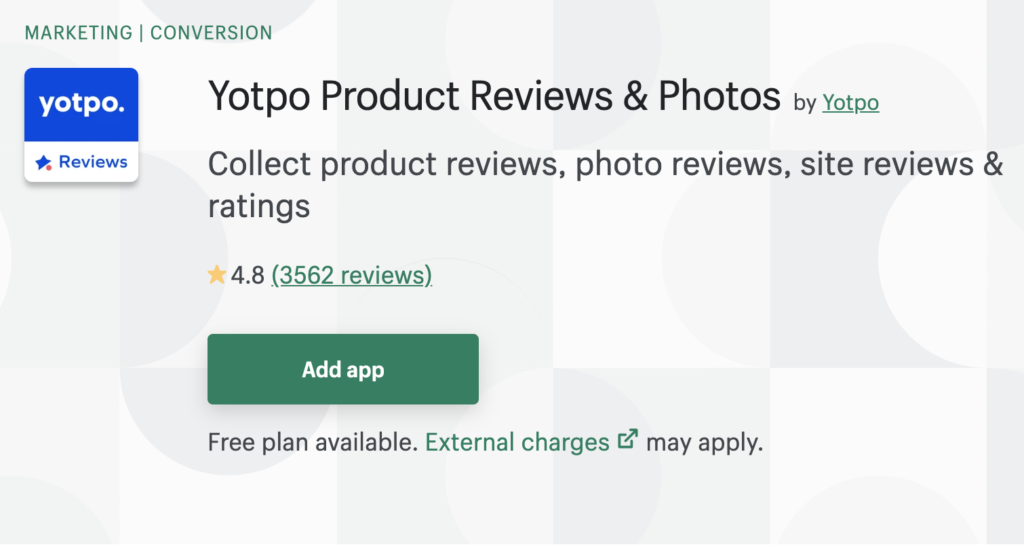1024x547 pixels.
Task: Click the 4.8 rating number
Action: click(x=248, y=275)
